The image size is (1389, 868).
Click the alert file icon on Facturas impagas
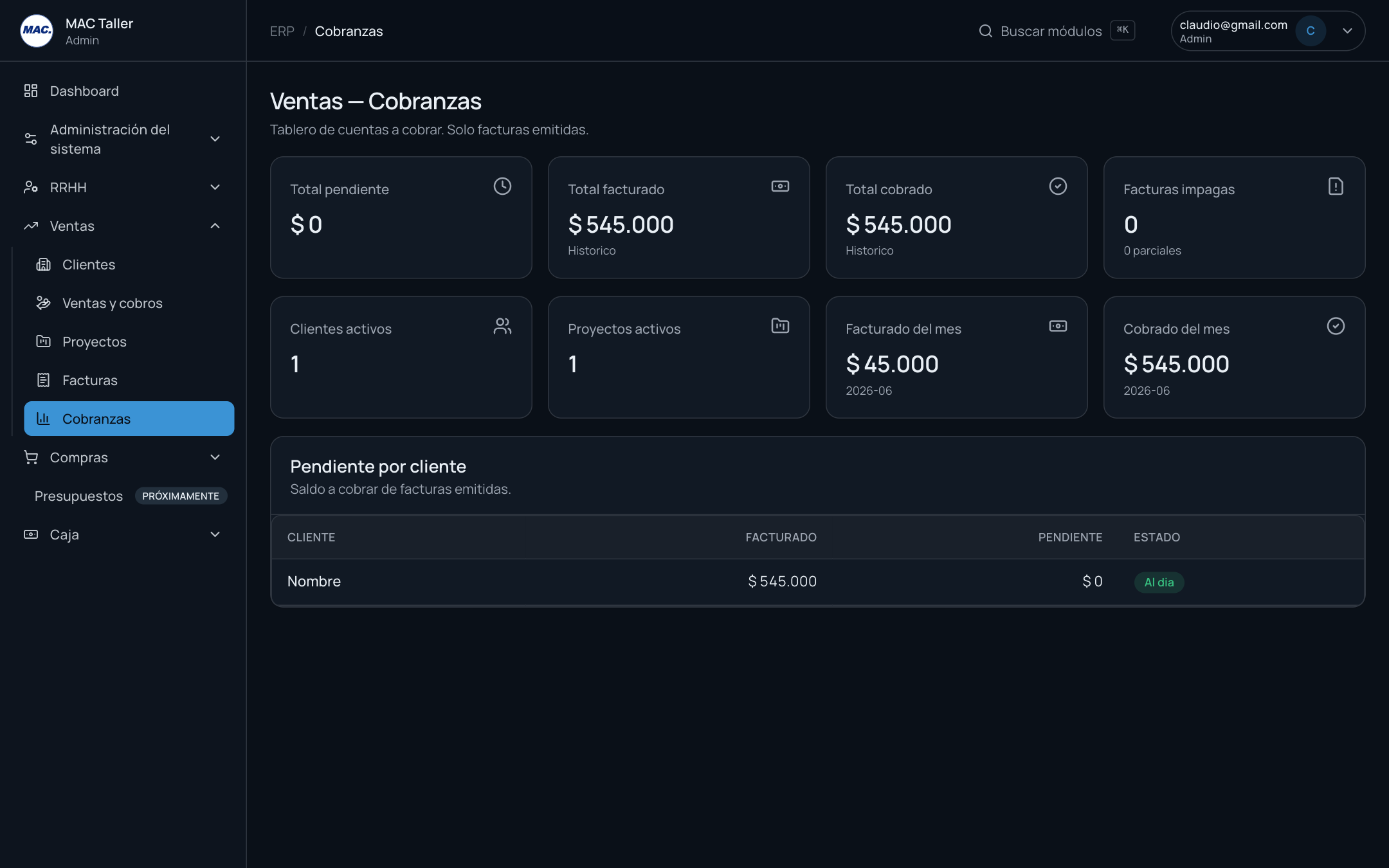(1336, 186)
